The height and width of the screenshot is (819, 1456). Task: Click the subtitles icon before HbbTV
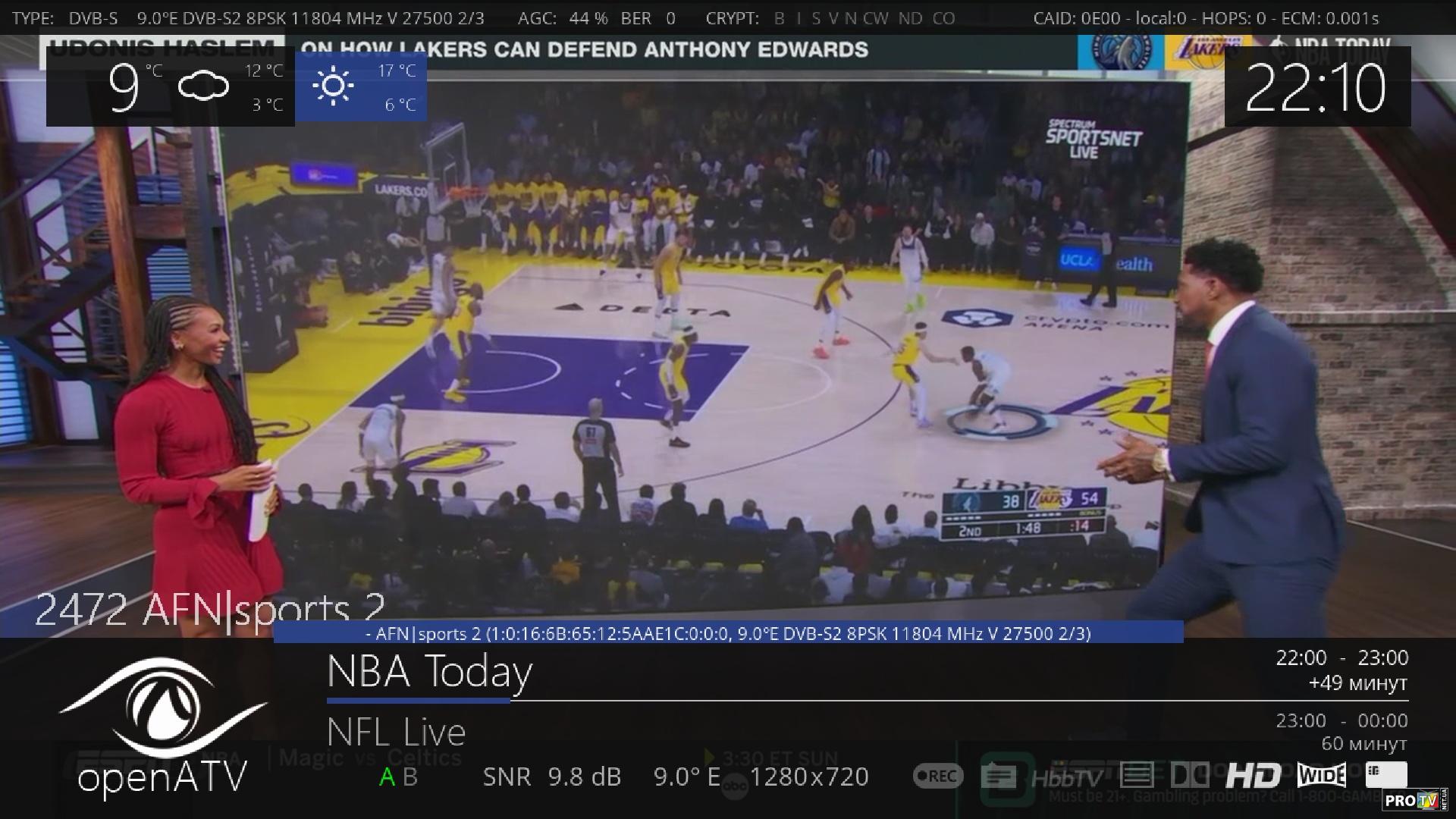[x=999, y=777]
